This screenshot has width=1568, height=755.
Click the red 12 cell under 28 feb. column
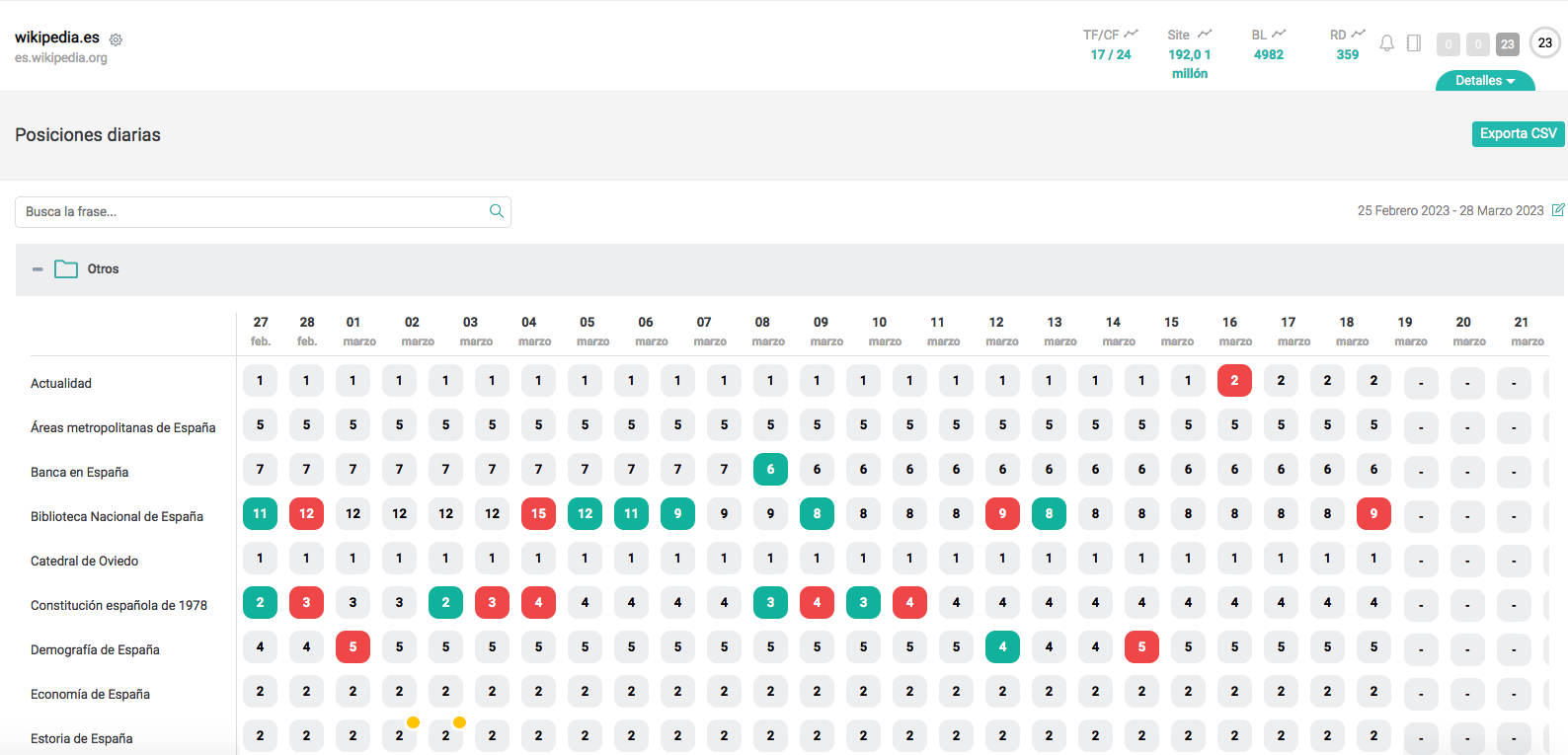point(306,513)
